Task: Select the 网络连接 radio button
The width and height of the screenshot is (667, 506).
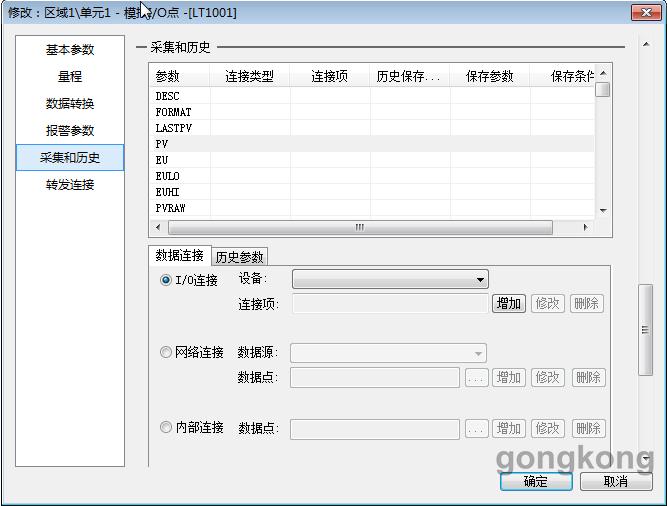Action: 165,352
